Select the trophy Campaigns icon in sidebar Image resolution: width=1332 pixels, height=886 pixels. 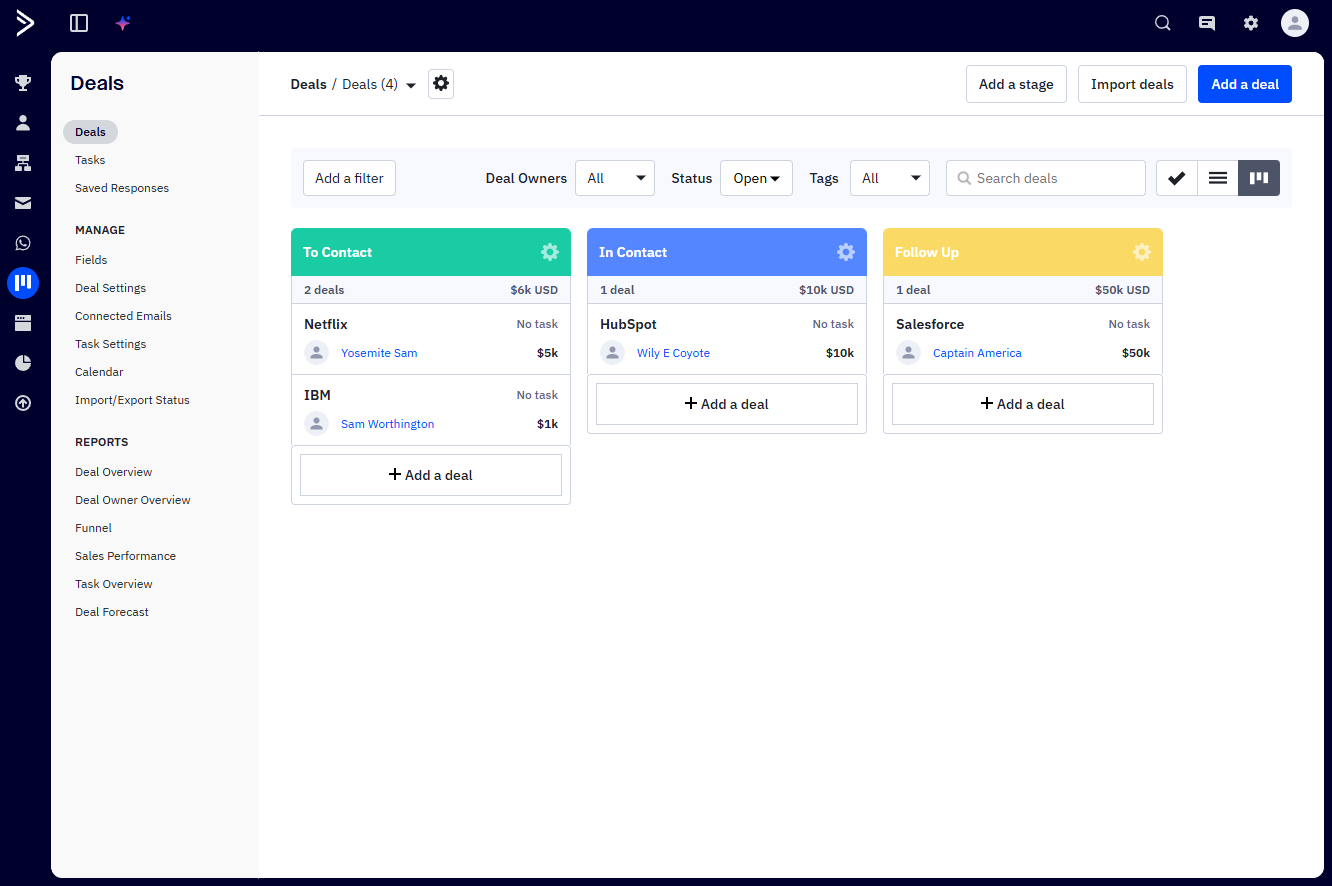click(23, 82)
